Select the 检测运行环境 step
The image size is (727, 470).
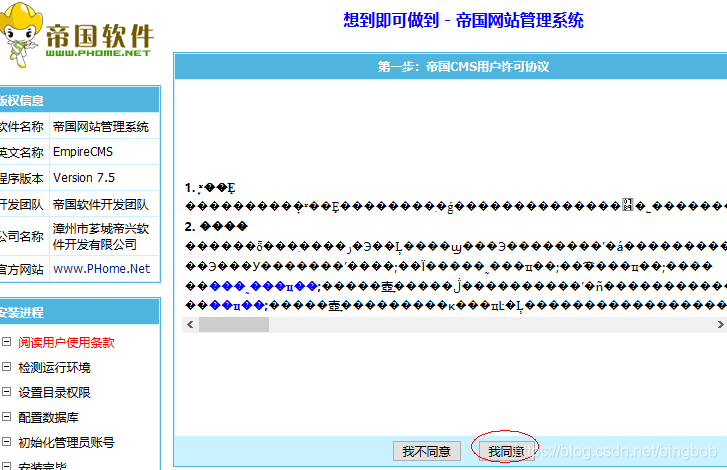54,368
